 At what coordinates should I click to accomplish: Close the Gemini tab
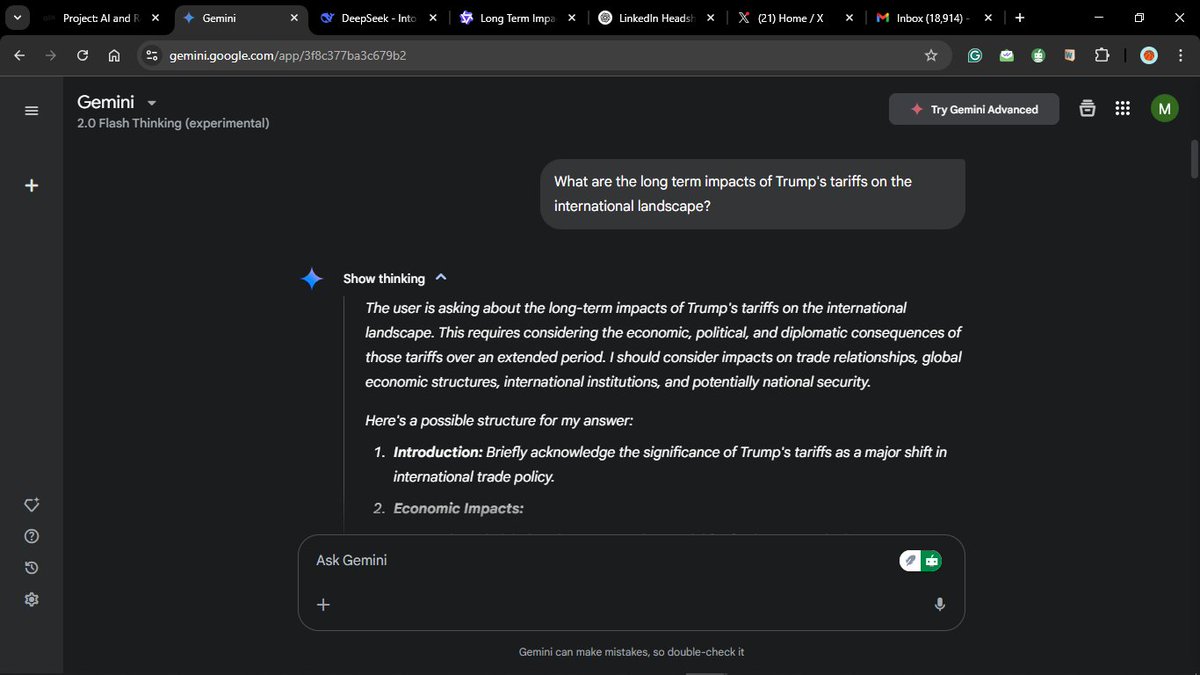[293, 18]
